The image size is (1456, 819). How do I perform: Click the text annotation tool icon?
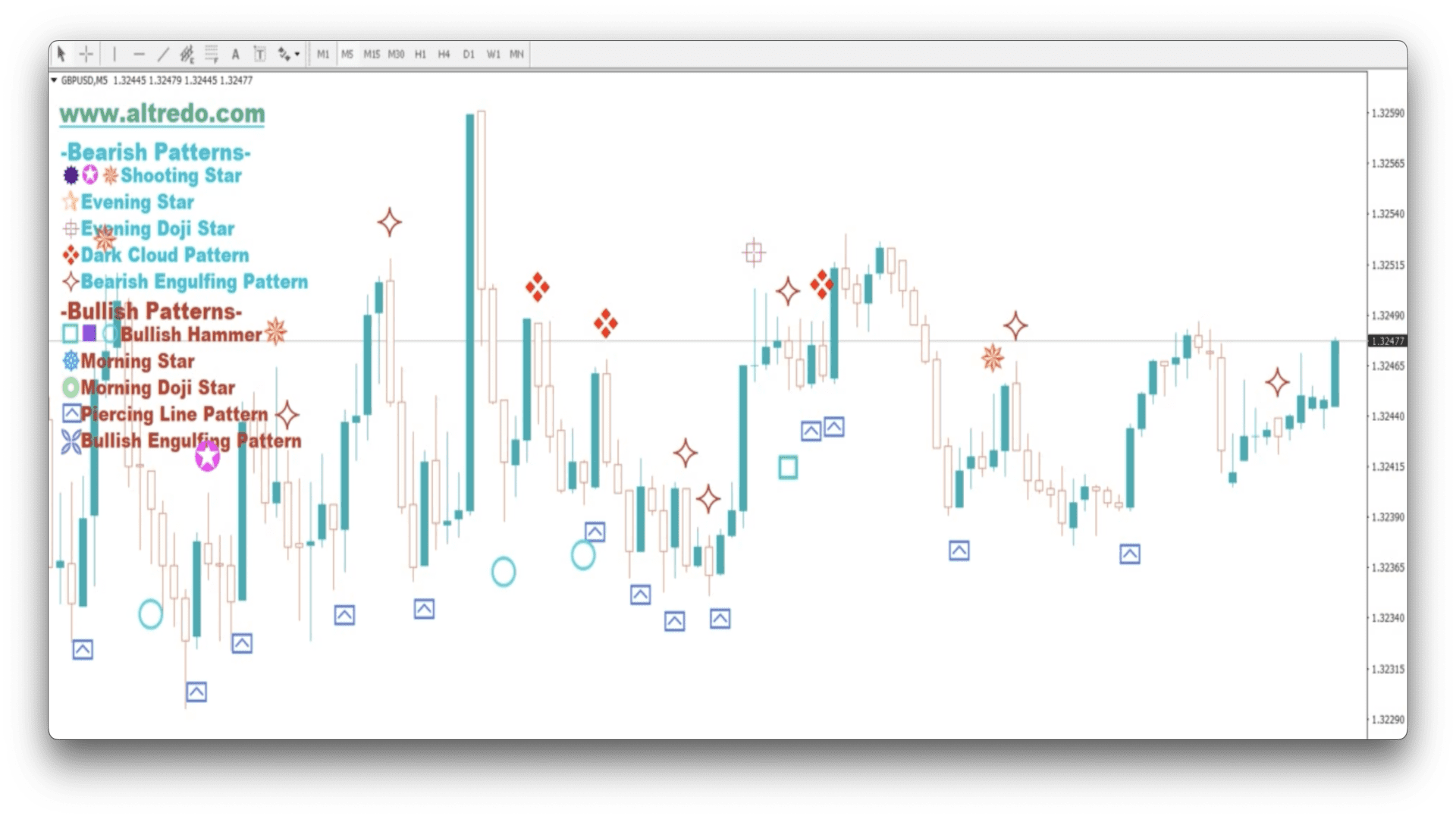pyautogui.click(x=236, y=54)
